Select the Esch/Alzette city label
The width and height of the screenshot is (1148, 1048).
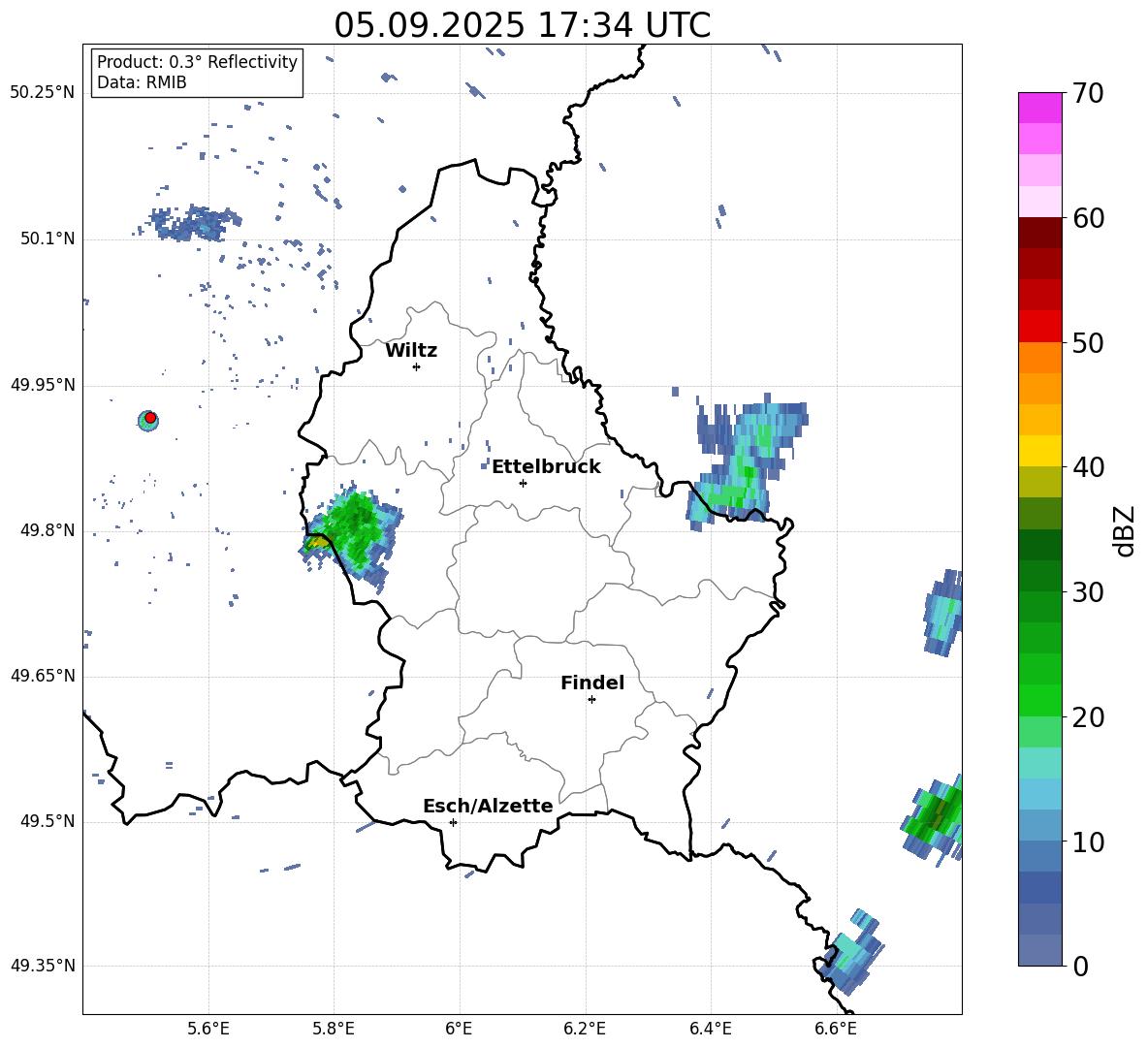click(x=488, y=806)
